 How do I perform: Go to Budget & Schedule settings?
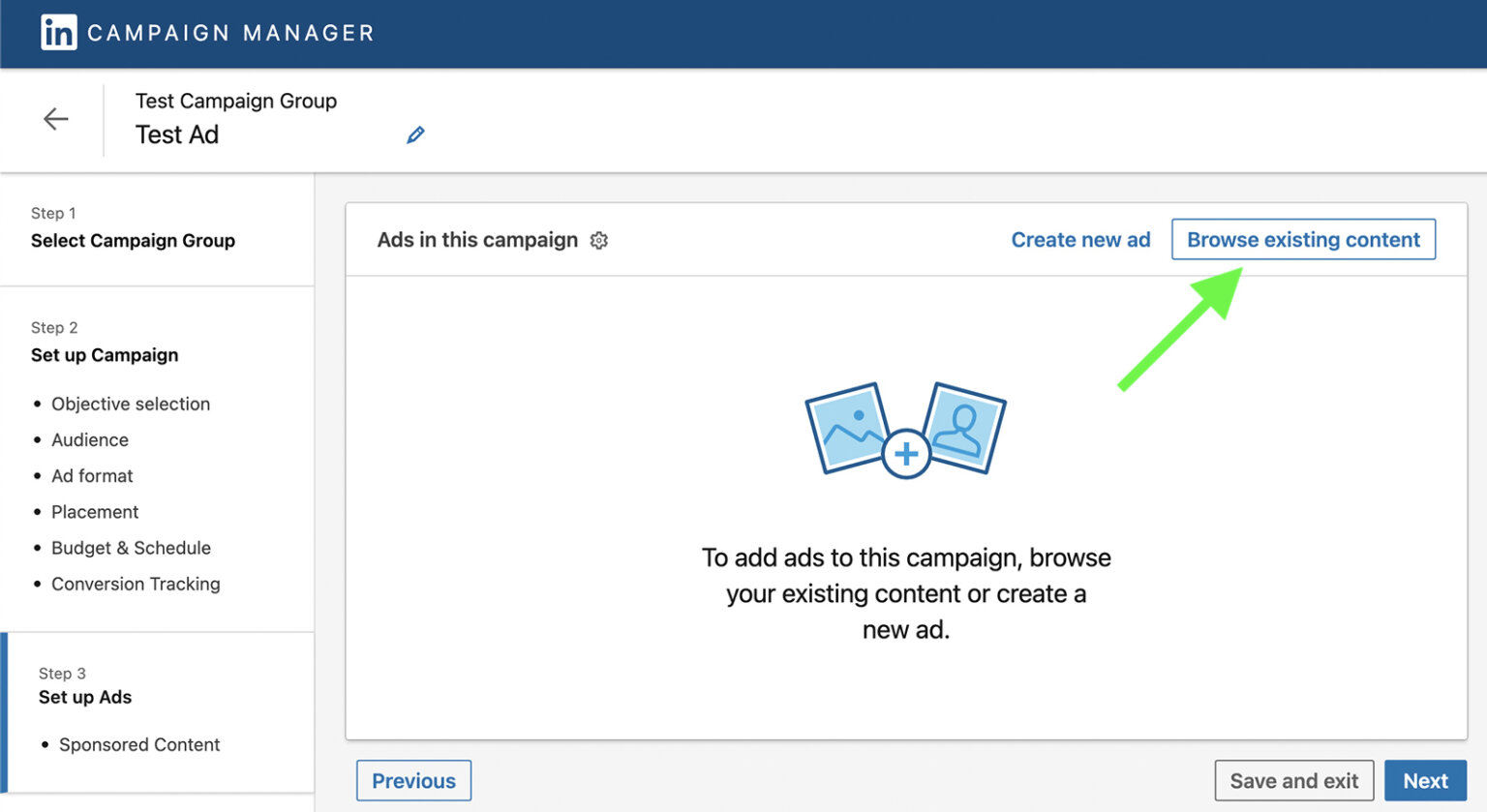tap(131, 548)
